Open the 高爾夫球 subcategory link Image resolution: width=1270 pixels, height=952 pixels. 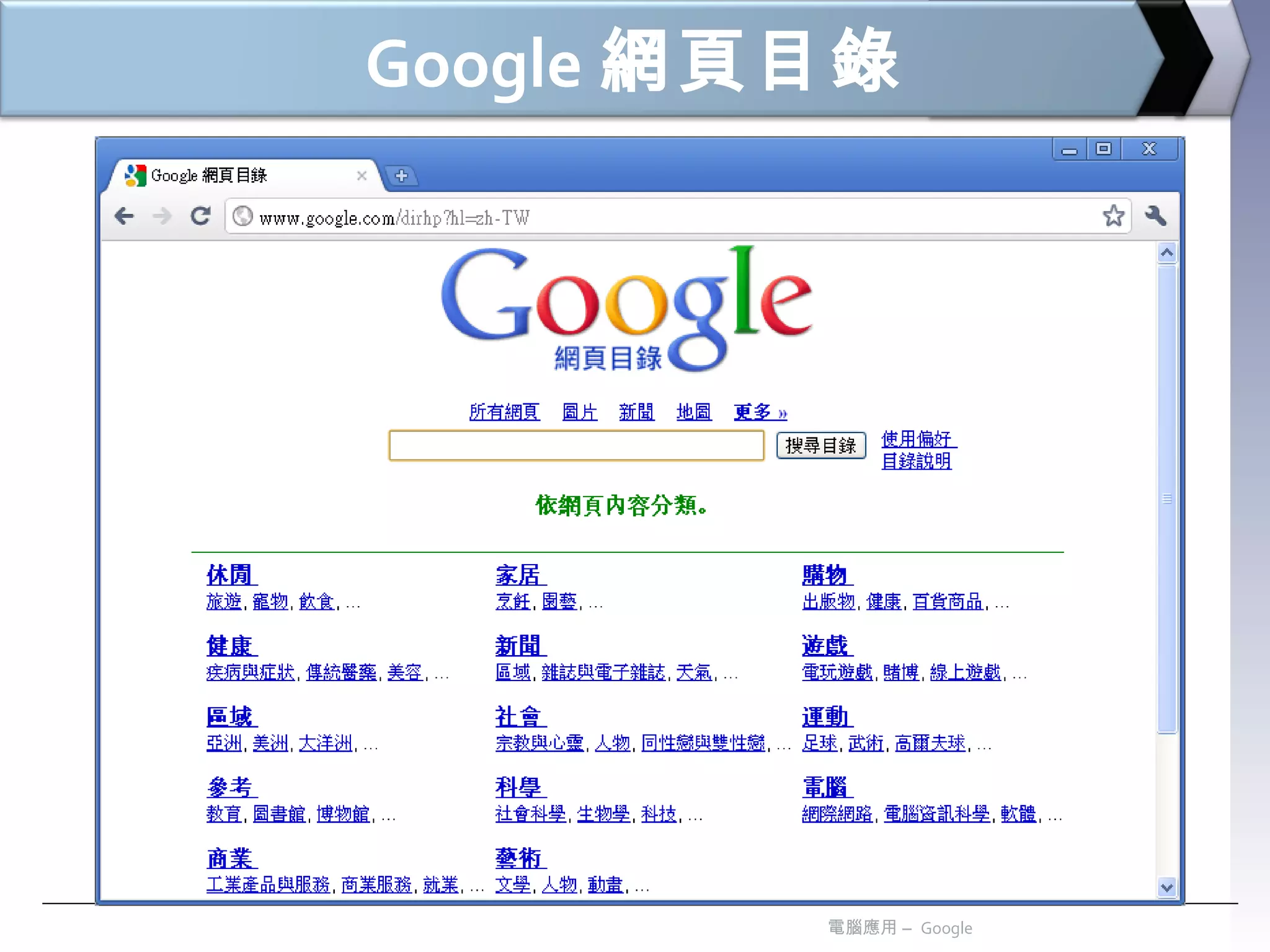(931, 743)
